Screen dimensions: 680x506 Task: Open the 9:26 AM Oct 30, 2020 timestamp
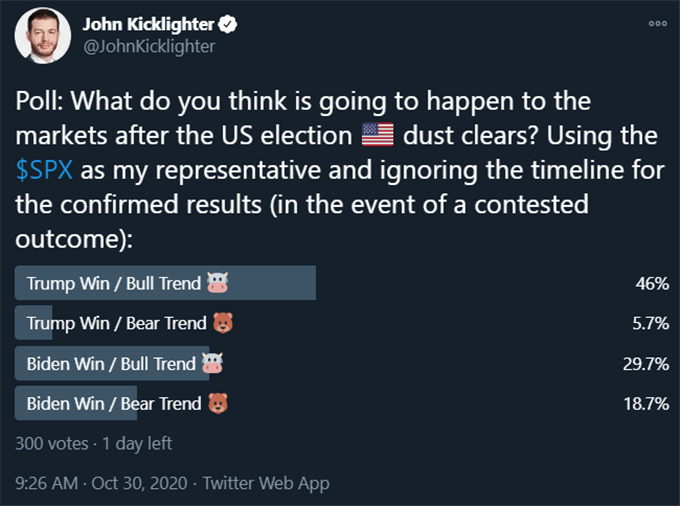pos(101,483)
